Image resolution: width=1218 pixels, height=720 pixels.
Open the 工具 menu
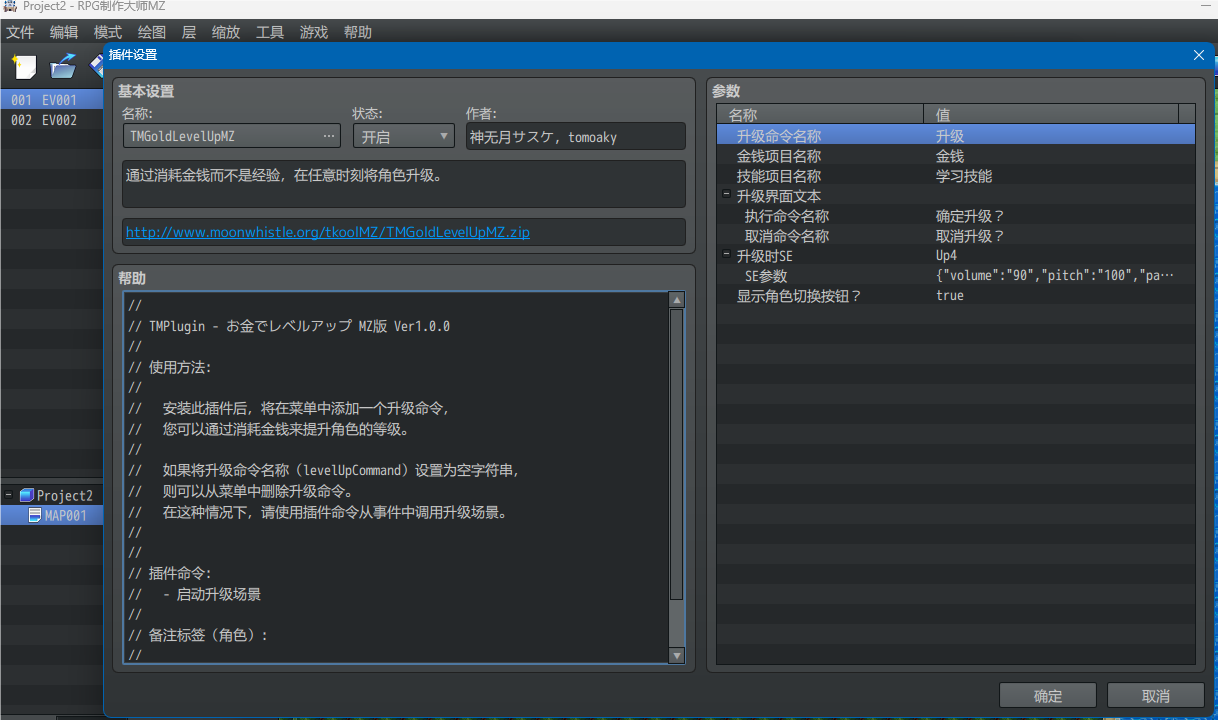[x=270, y=32]
